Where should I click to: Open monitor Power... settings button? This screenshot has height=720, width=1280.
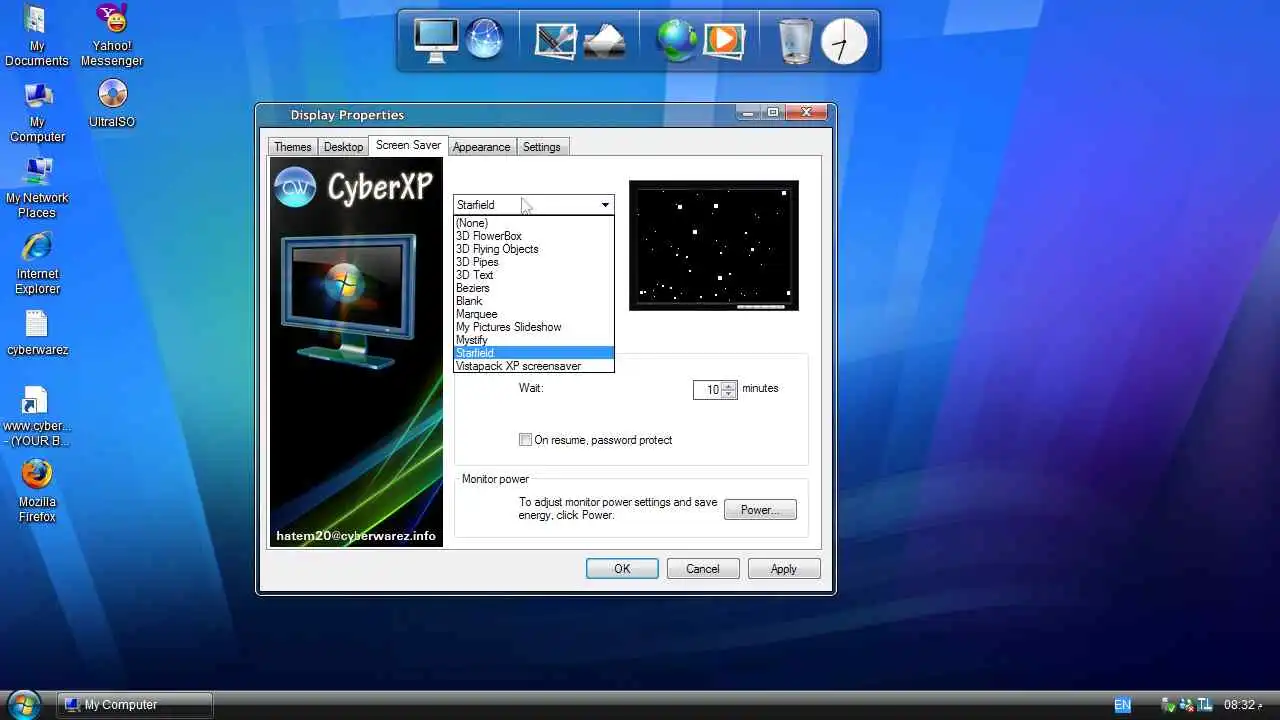click(760, 510)
